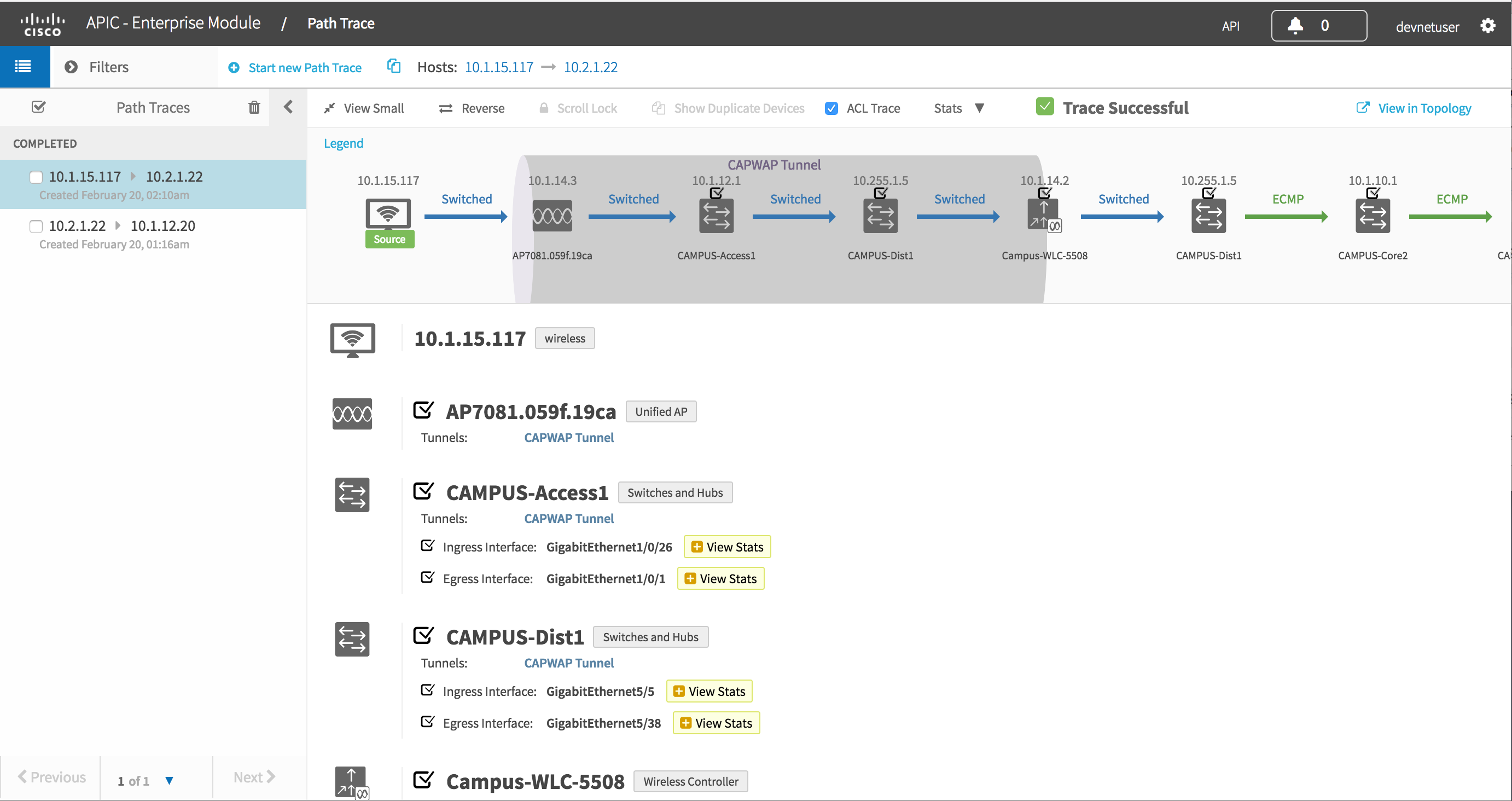This screenshot has height=801, width=1512.
Task: Select completed trace 10.2.1.22 to 10.1.12.20 row
Action: pyautogui.click(x=153, y=234)
